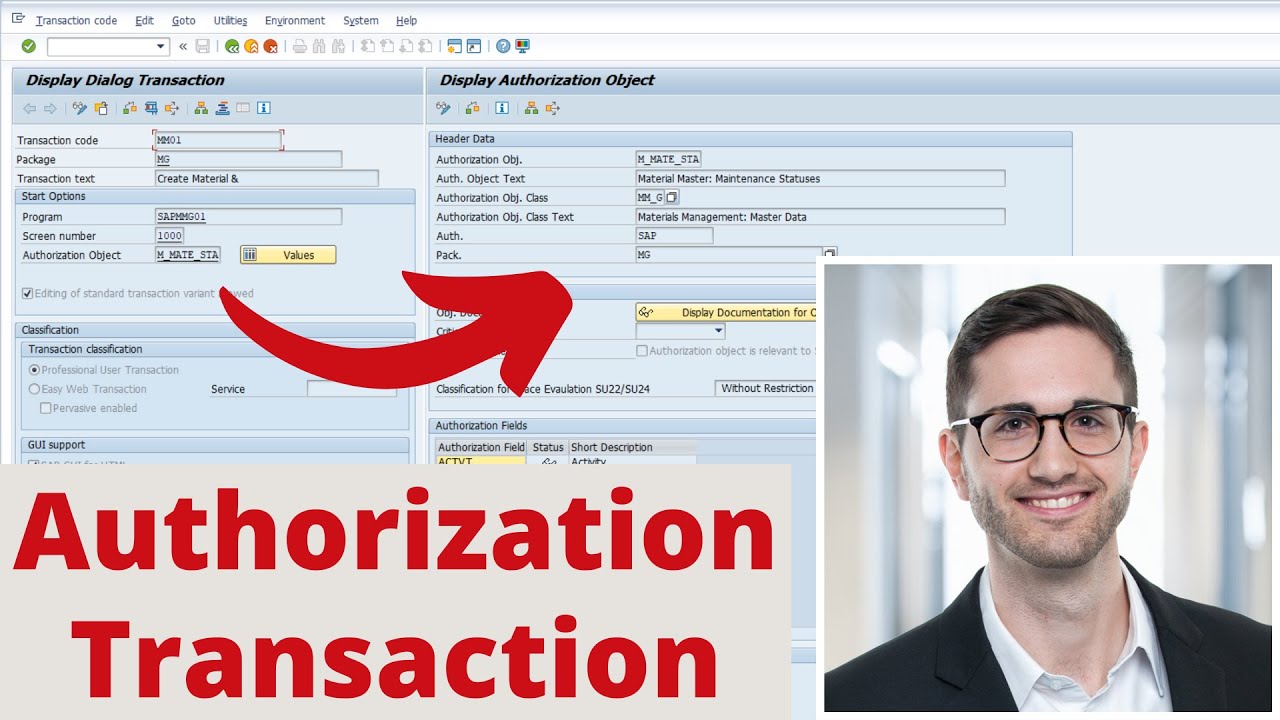This screenshot has width=1280, height=720.
Task: Click the navigate forward arrow in Dialog Transaction toolbar
Action: point(50,108)
